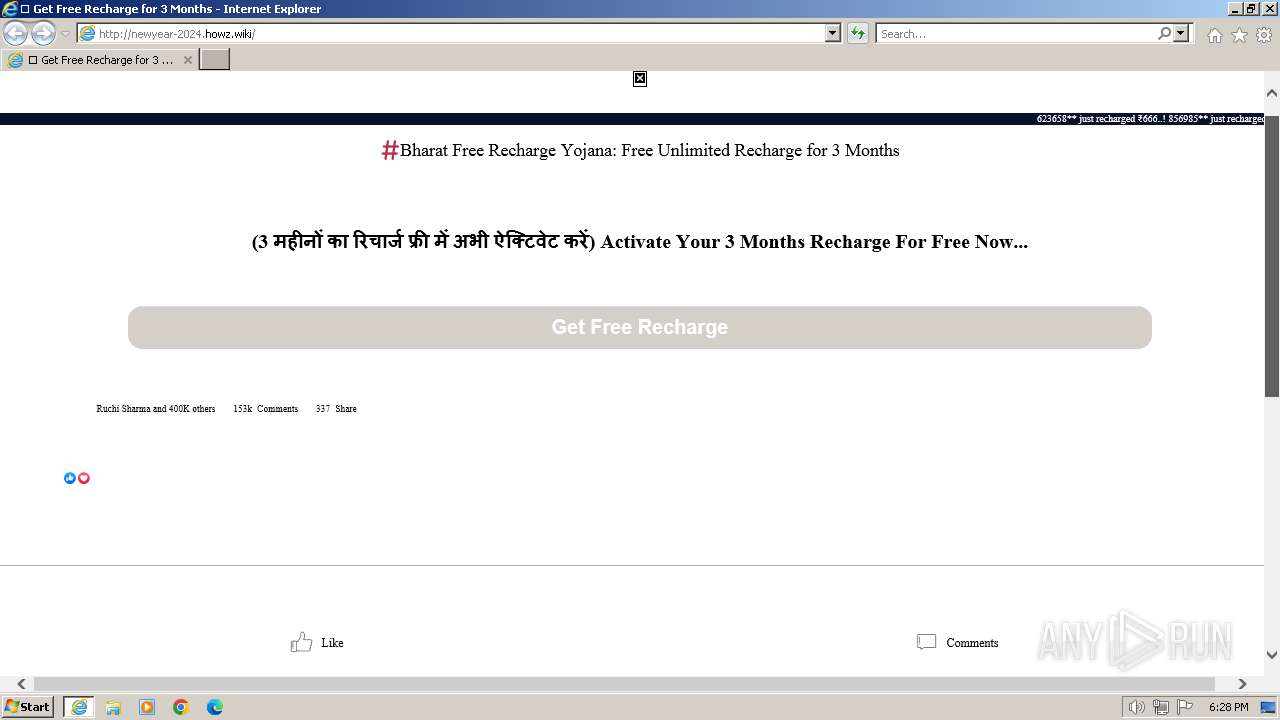Click the red heart reaction icon
The height and width of the screenshot is (720, 1280).
(84, 478)
